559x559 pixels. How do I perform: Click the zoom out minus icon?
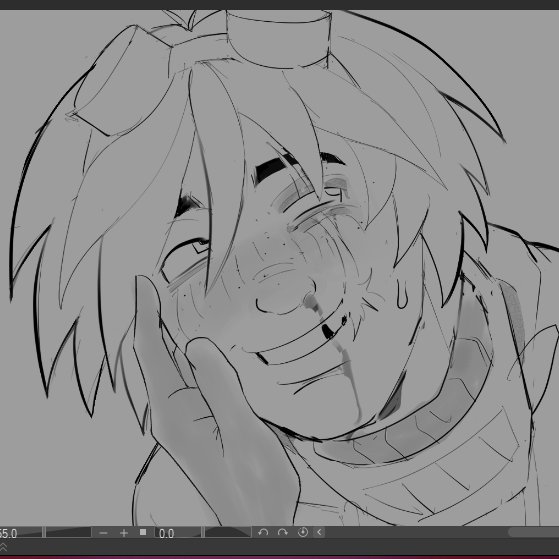click(103, 533)
